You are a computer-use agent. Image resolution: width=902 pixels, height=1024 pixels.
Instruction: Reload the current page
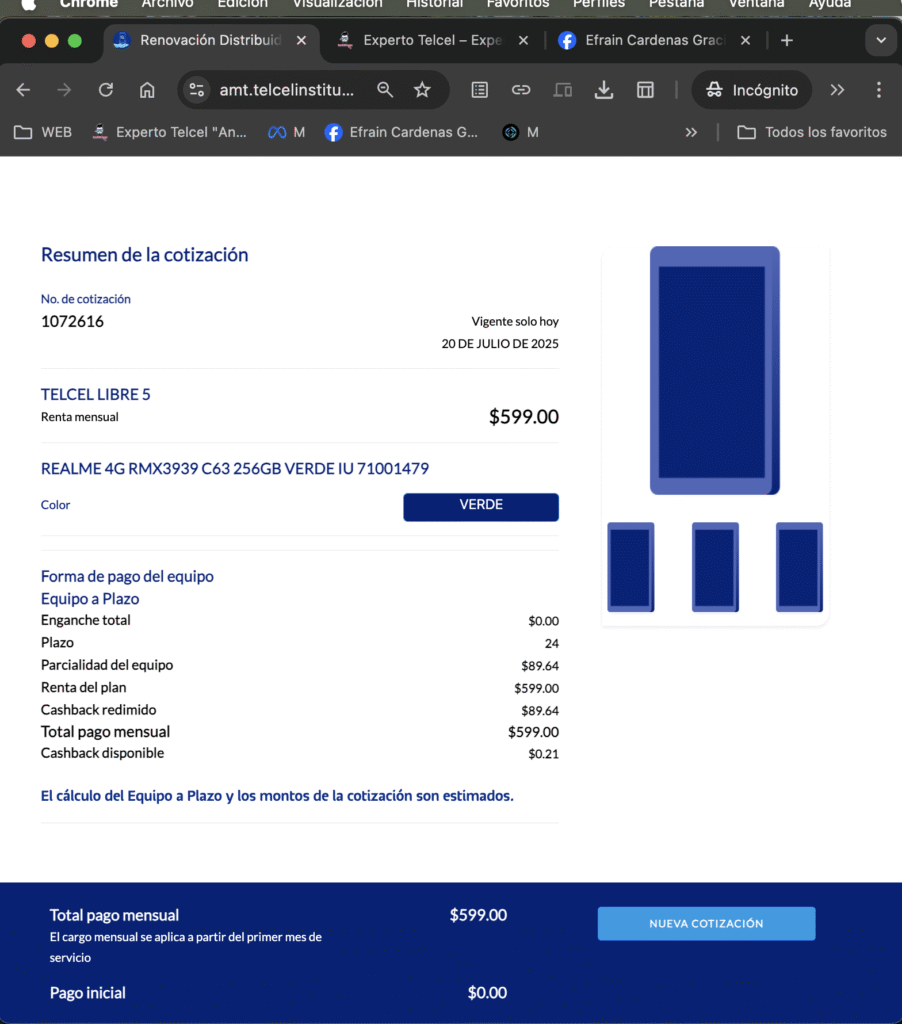[106, 89]
